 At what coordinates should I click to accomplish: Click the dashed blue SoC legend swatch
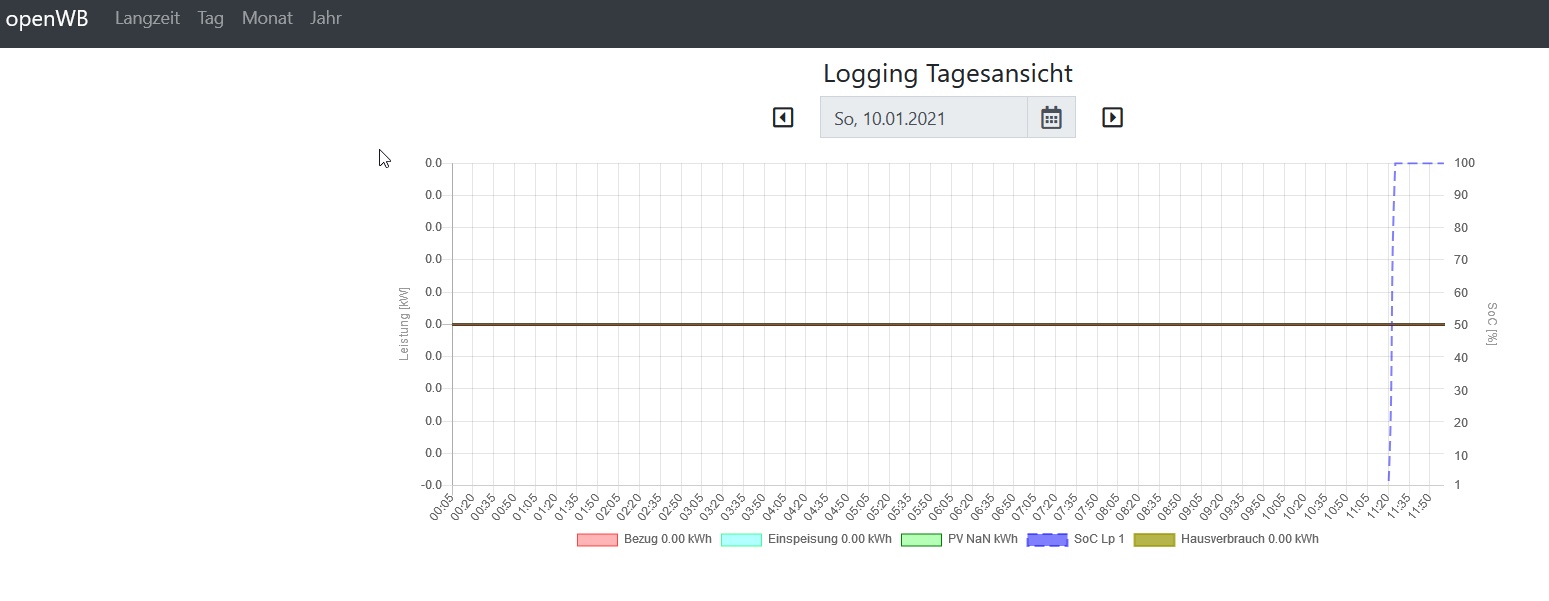point(1047,540)
